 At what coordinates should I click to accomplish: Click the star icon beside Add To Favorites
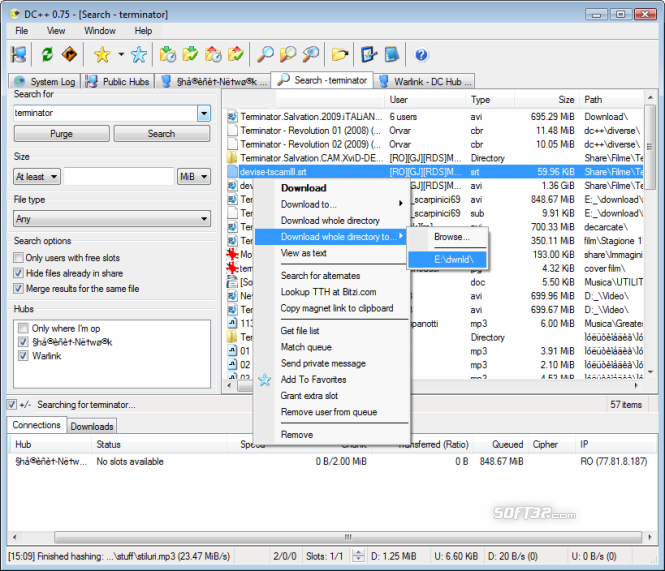(x=265, y=380)
